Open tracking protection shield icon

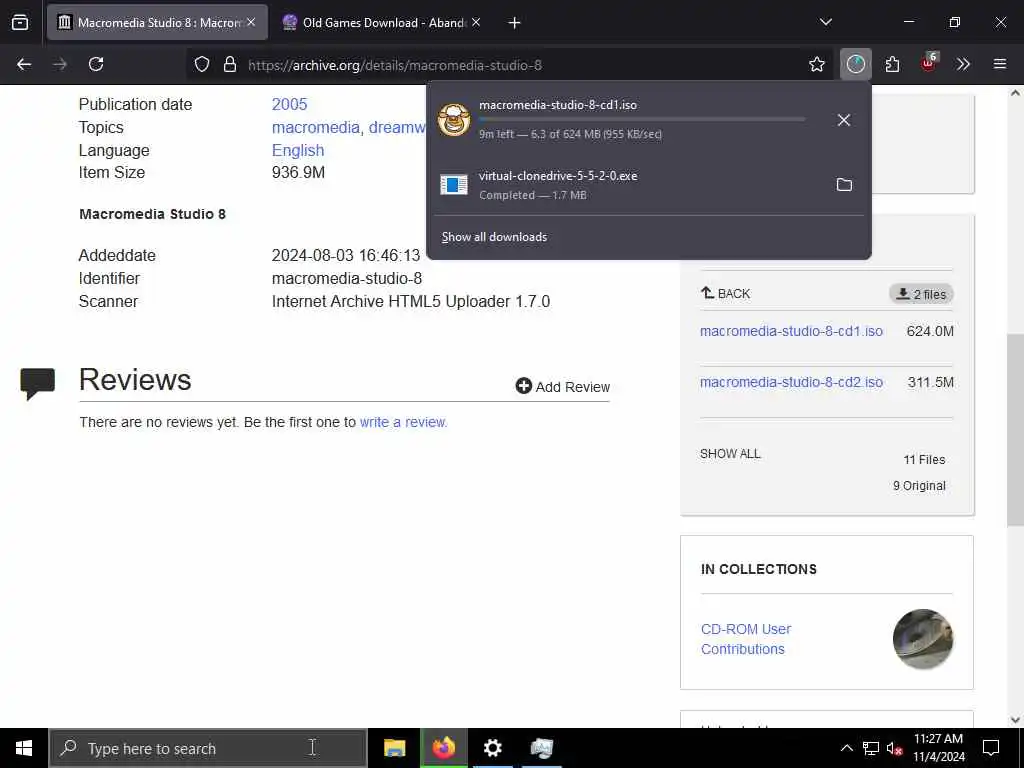pyautogui.click(x=202, y=64)
